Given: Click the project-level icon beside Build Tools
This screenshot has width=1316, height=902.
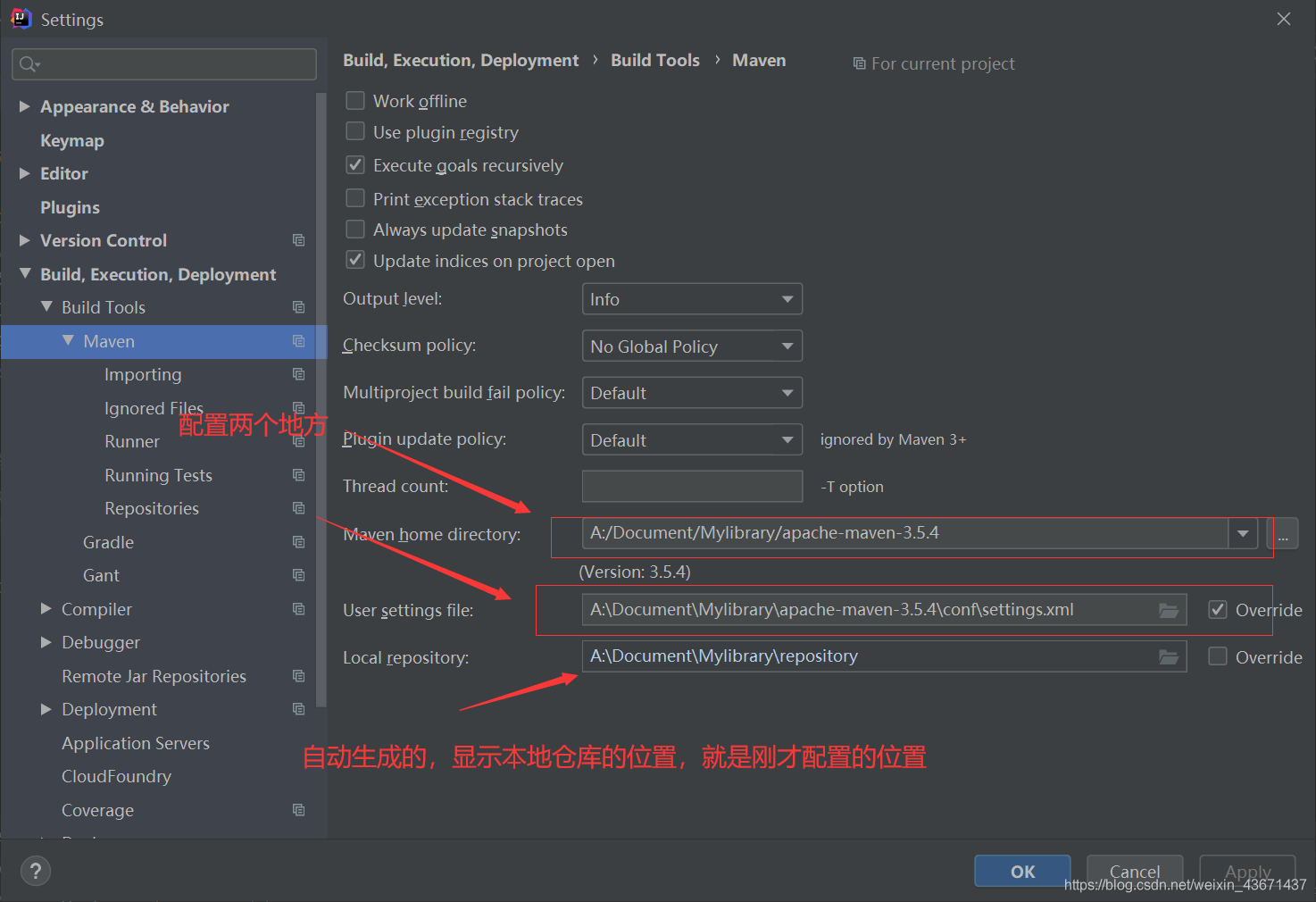Looking at the screenshot, I should [298, 307].
